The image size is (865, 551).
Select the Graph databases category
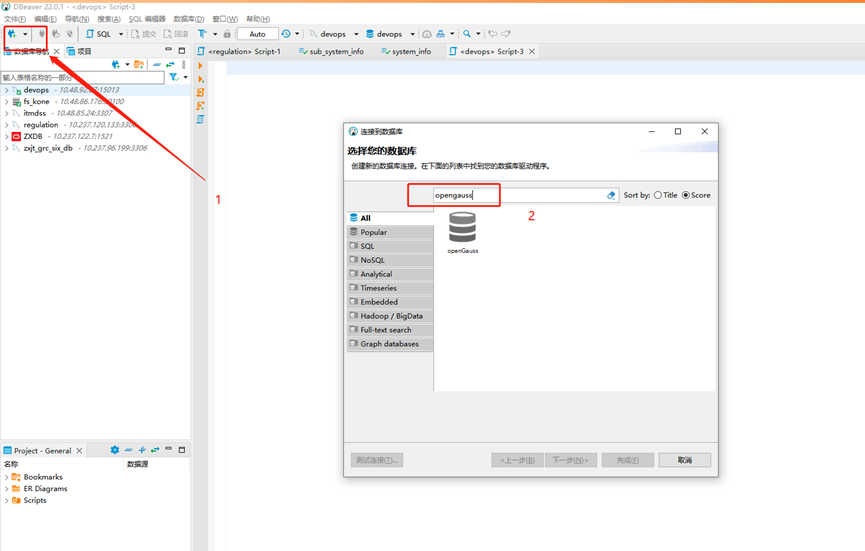pos(390,344)
